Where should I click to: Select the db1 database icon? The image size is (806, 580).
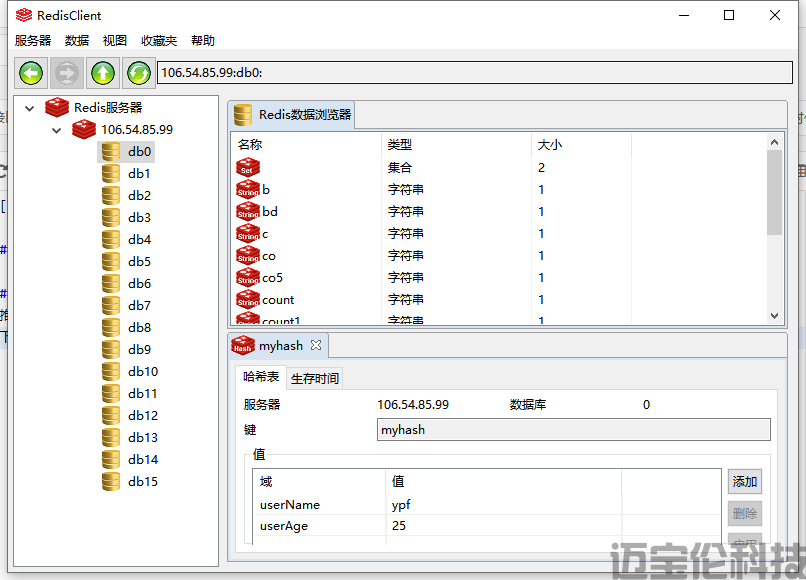click(111, 174)
